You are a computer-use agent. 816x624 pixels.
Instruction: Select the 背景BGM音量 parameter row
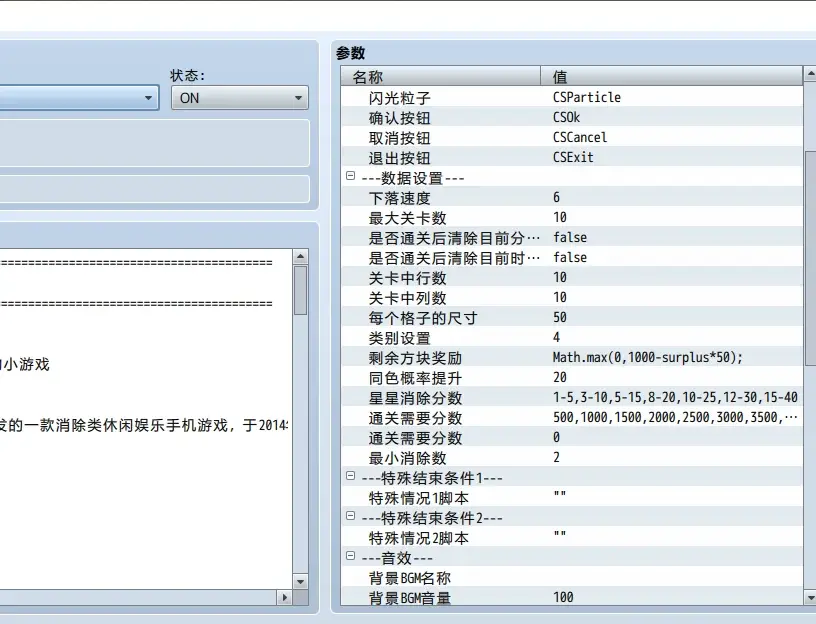pyautogui.click(x=572, y=596)
